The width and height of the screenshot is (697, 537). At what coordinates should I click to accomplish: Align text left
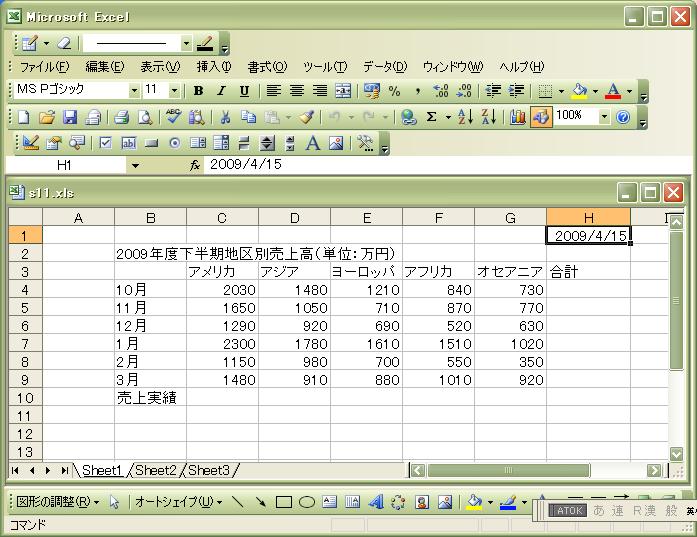(273, 91)
